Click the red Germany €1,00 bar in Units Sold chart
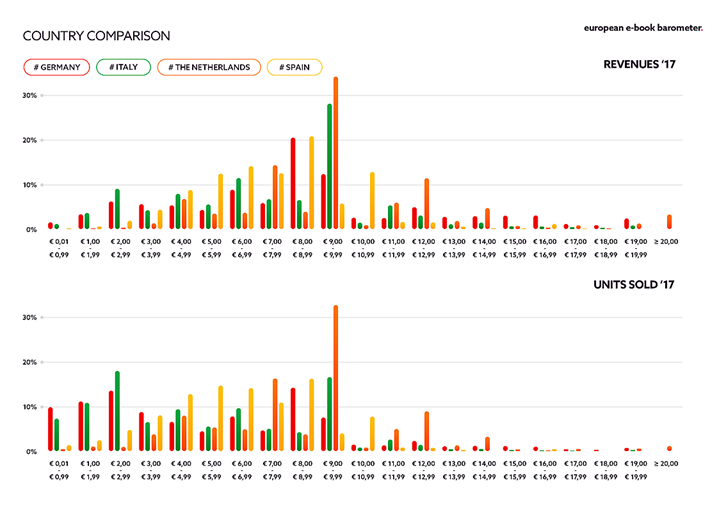 (x=81, y=426)
